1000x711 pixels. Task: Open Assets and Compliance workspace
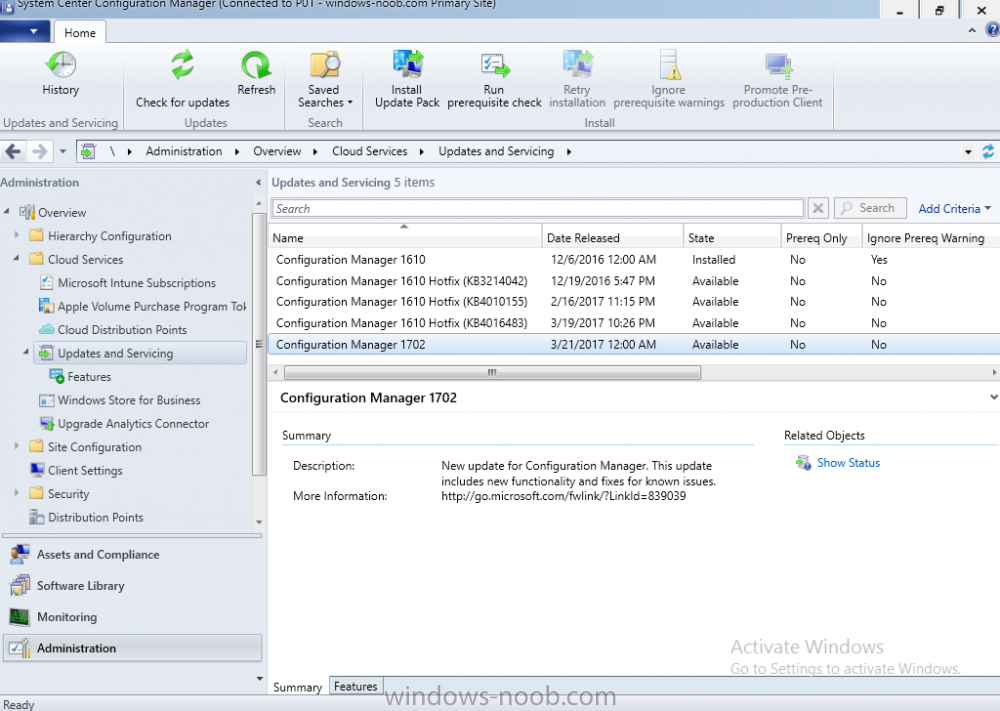pos(133,555)
